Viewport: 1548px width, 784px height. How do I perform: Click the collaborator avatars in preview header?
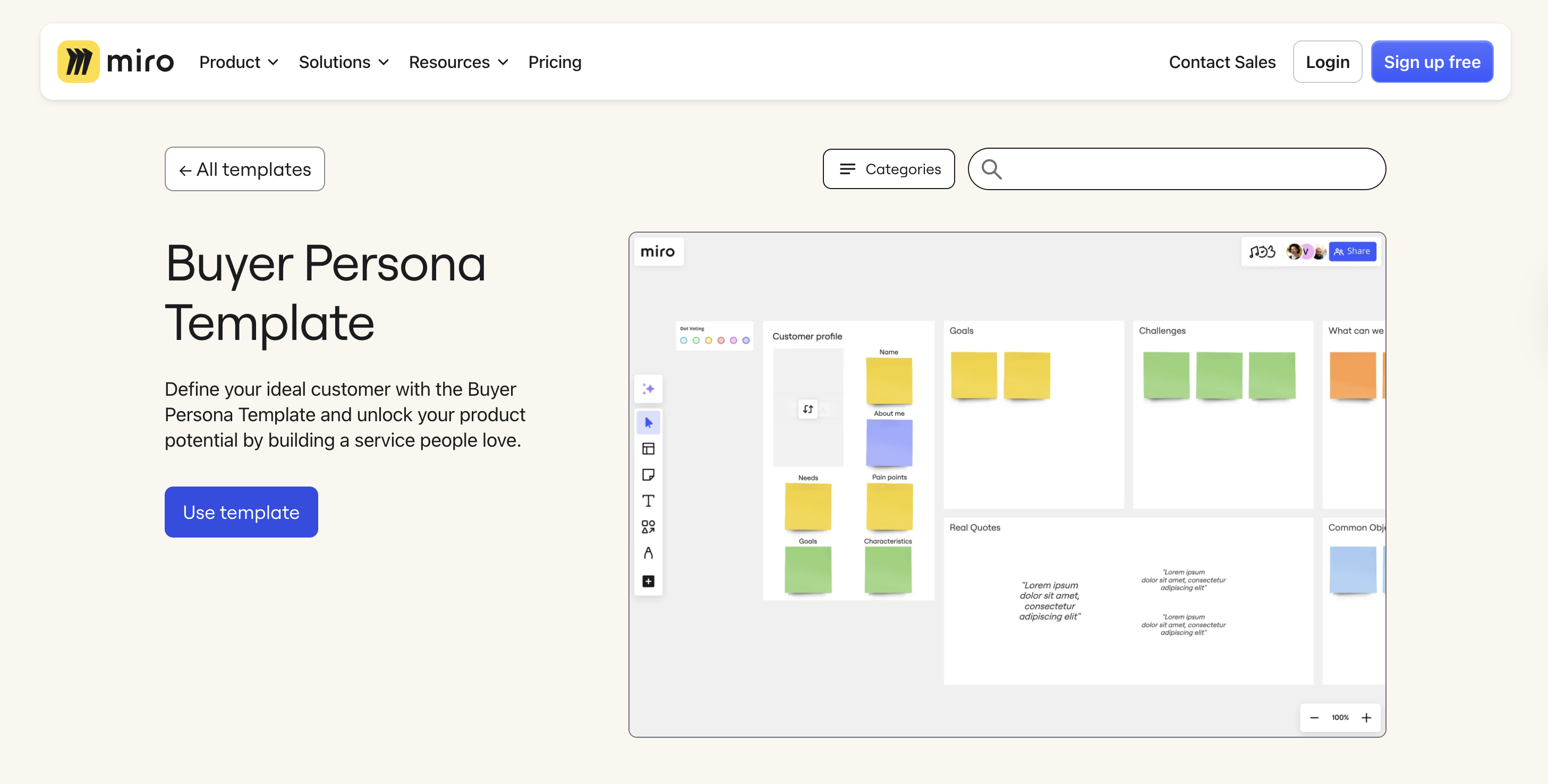click(x=1306, y=251)
